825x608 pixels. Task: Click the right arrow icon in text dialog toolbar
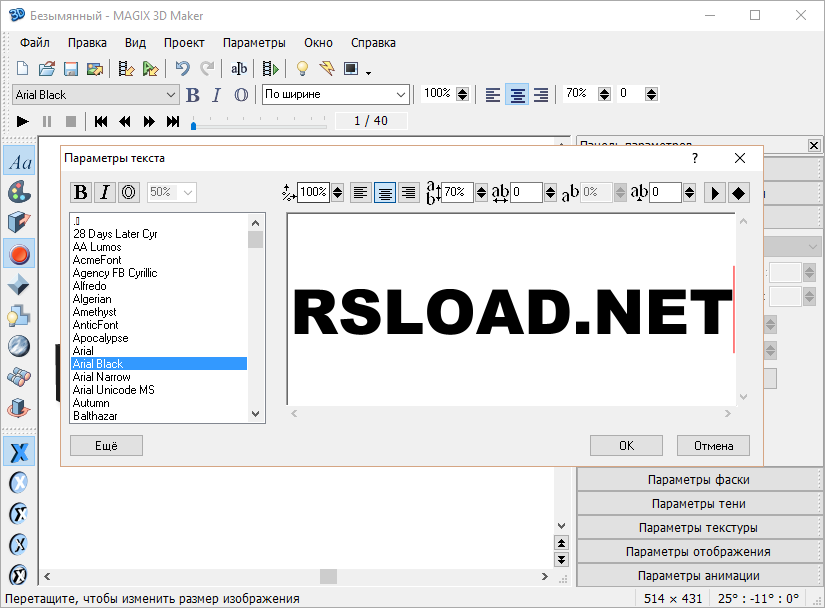coord(715,193)
